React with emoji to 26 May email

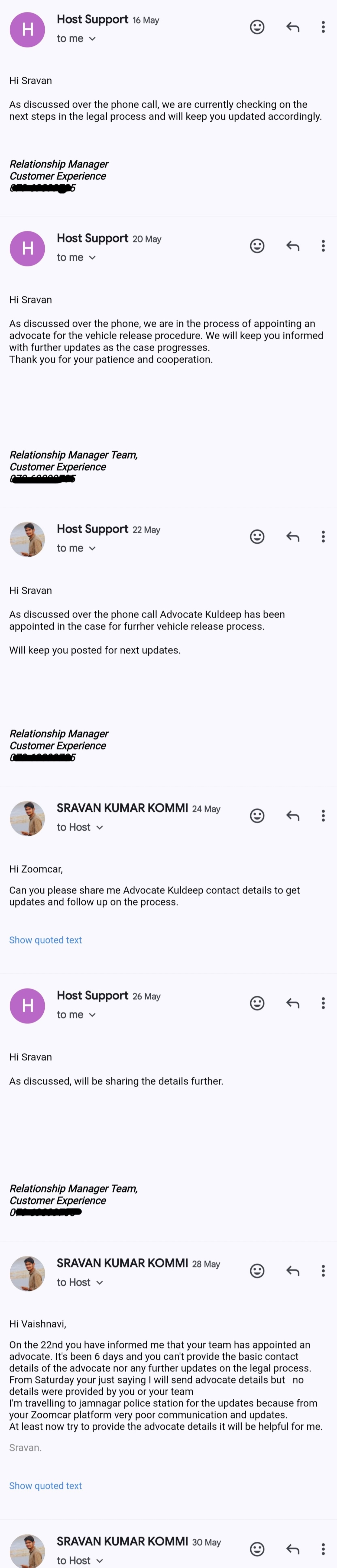click(257, 1003)
